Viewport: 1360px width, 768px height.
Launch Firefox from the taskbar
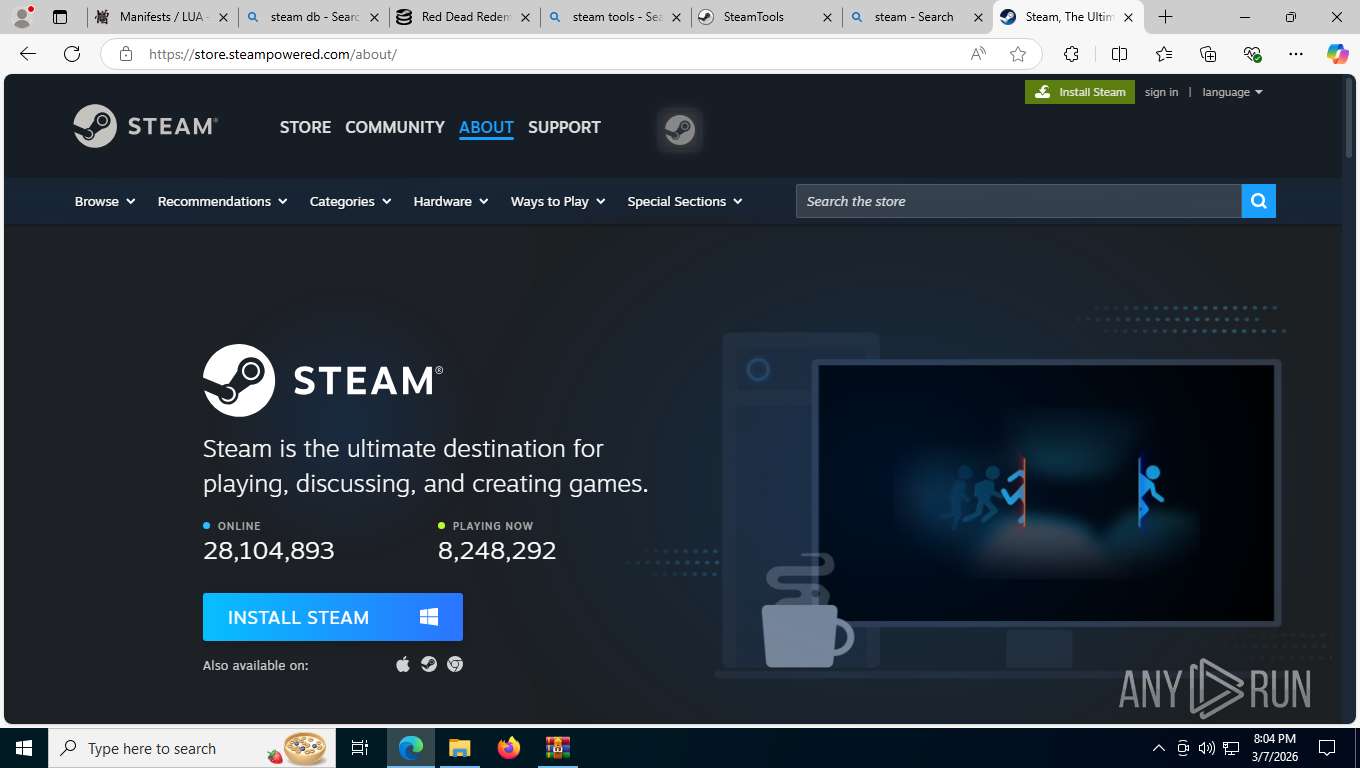click(509, 748)
